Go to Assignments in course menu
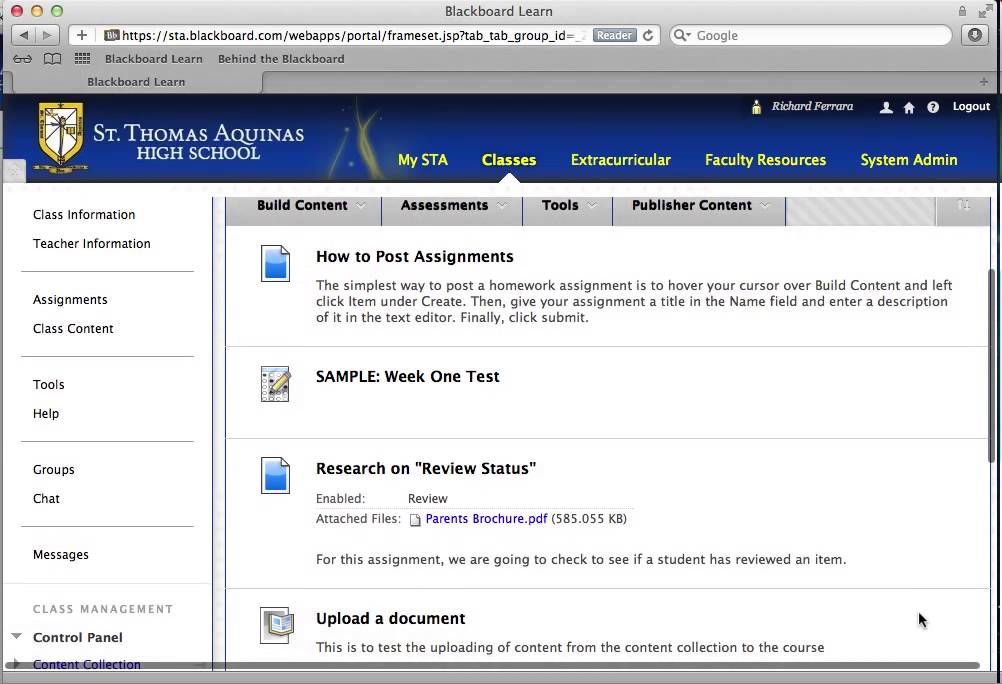Viewport: 1002px width, 684px height. coord(70,300)
